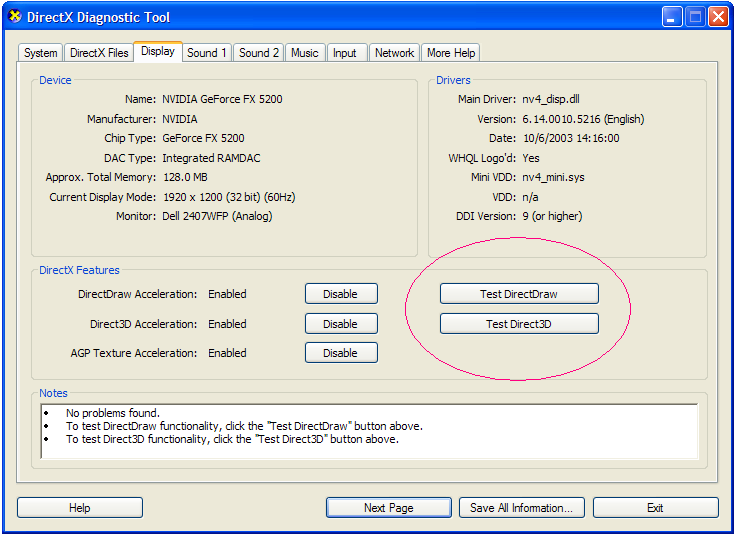Click the Approx. Total Memory label
This screenshot has width=735, height=535.
point(101,177)
